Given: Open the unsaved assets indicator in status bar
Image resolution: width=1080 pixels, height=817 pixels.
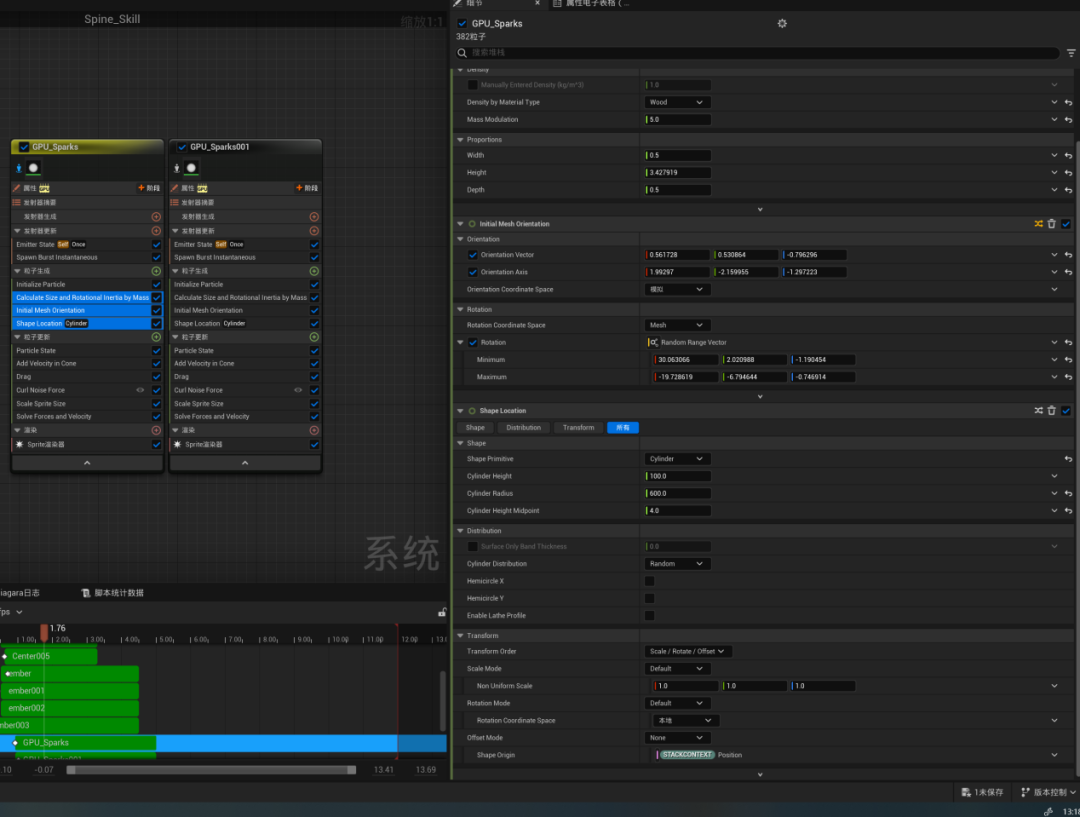Looking at the screenshot, I should (982, 792).
